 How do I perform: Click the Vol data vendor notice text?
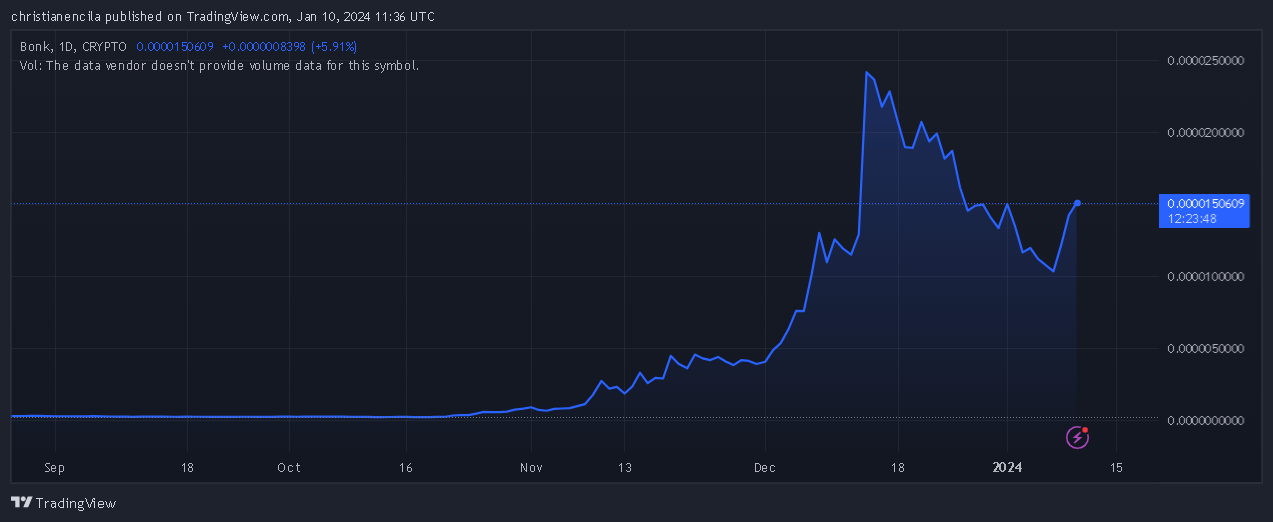tap(219, 65)
